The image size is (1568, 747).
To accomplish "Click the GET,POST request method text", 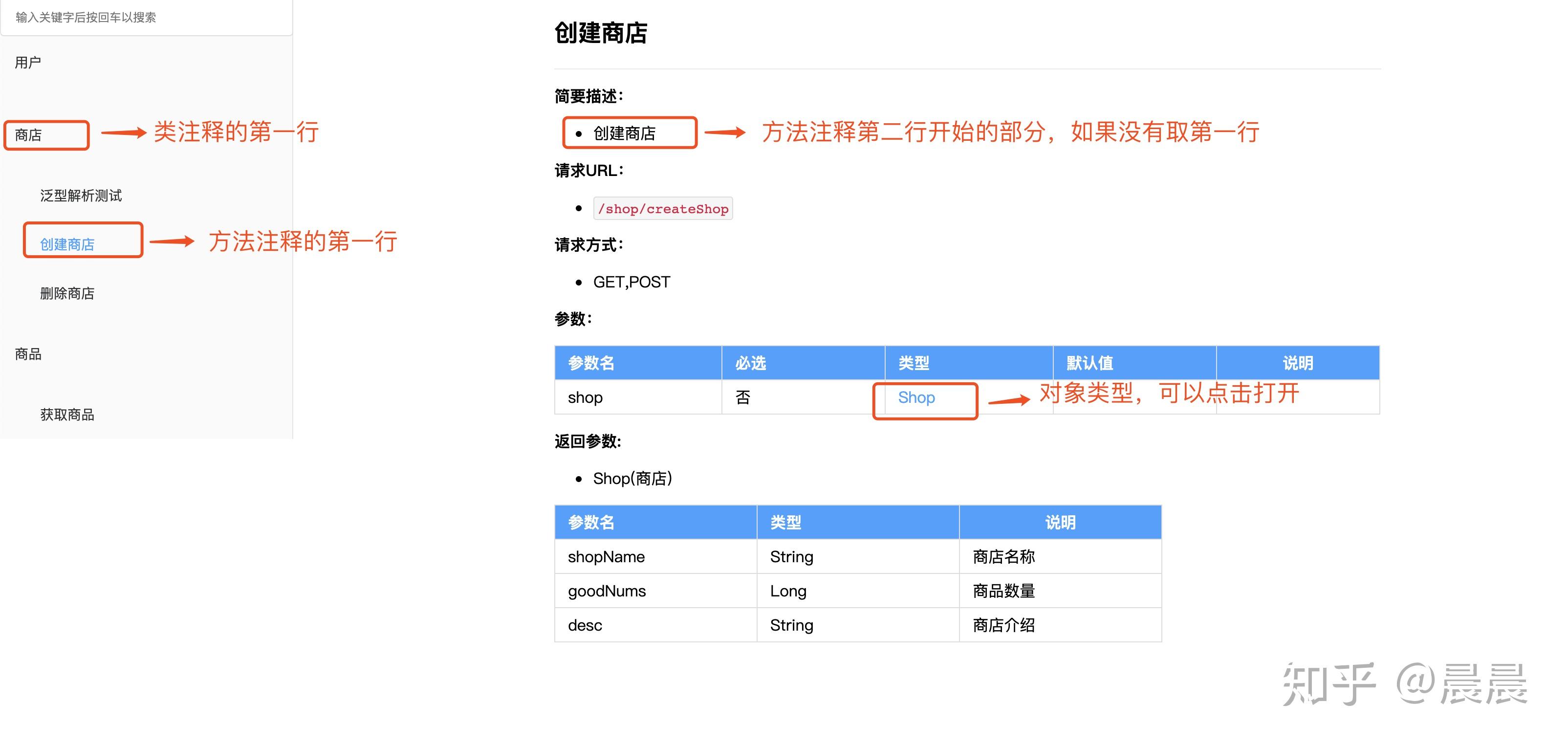I will pyautogui.click(x=631, y=282).
